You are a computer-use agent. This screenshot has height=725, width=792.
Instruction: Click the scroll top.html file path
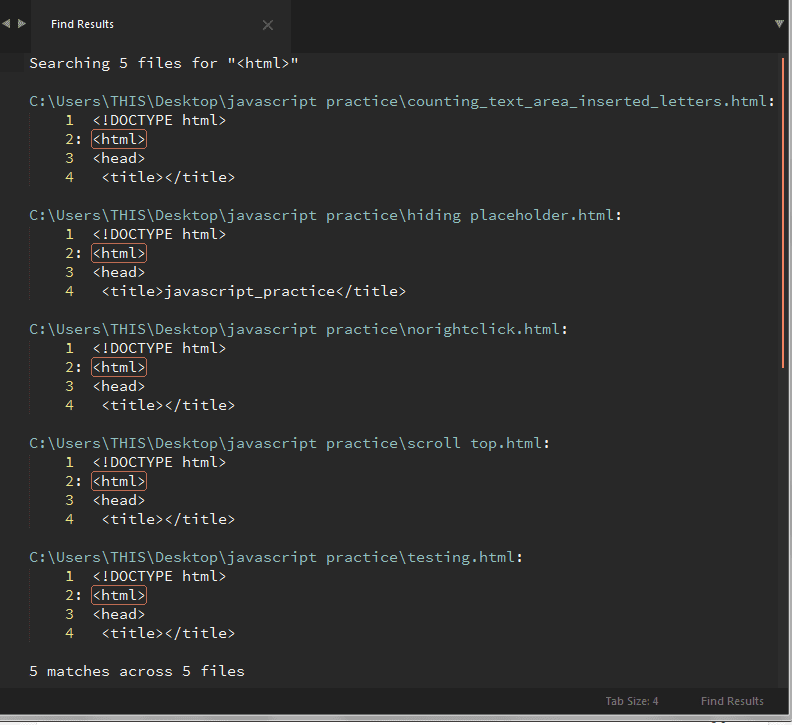pos(288,443)
